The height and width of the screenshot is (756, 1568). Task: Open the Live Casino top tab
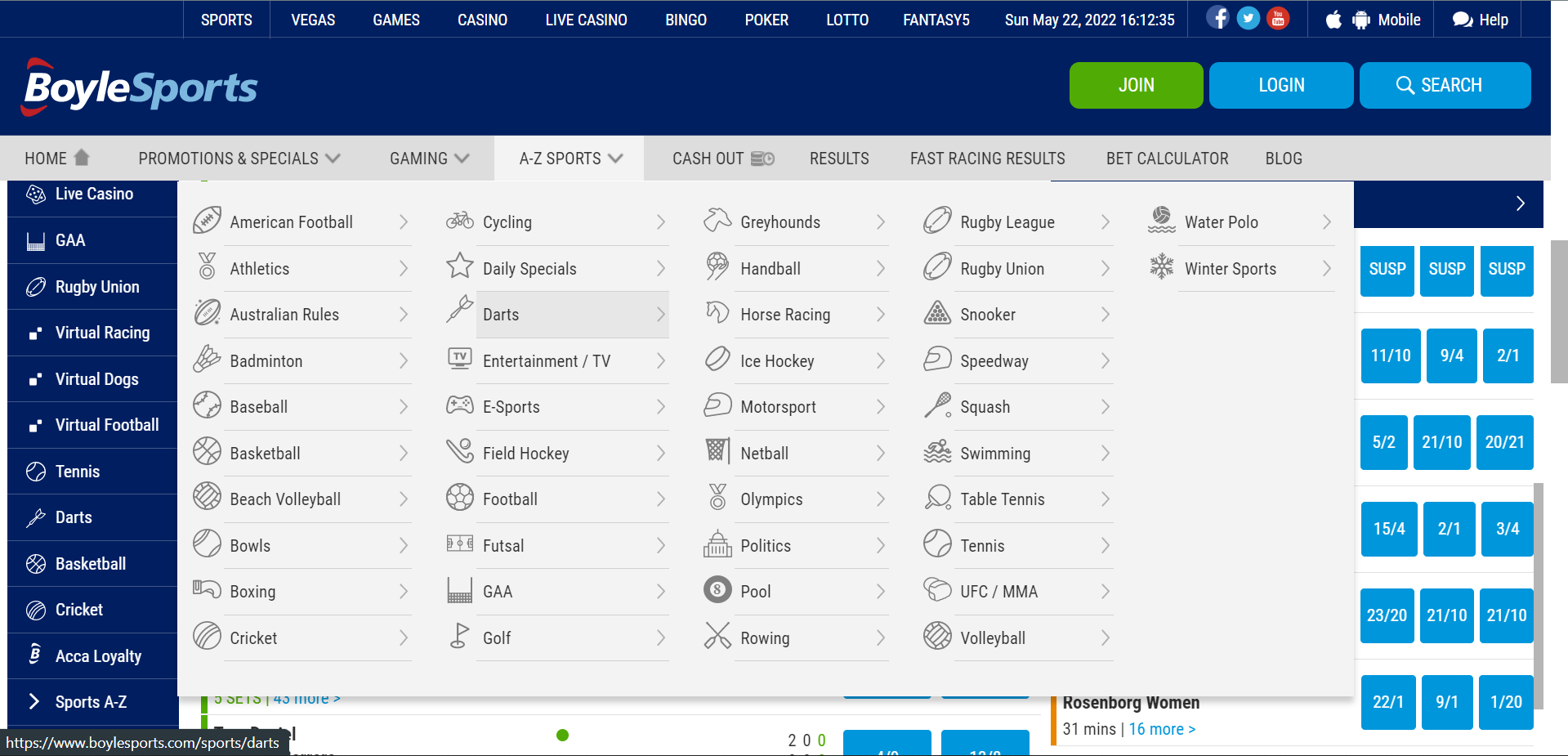coord(586,20)
